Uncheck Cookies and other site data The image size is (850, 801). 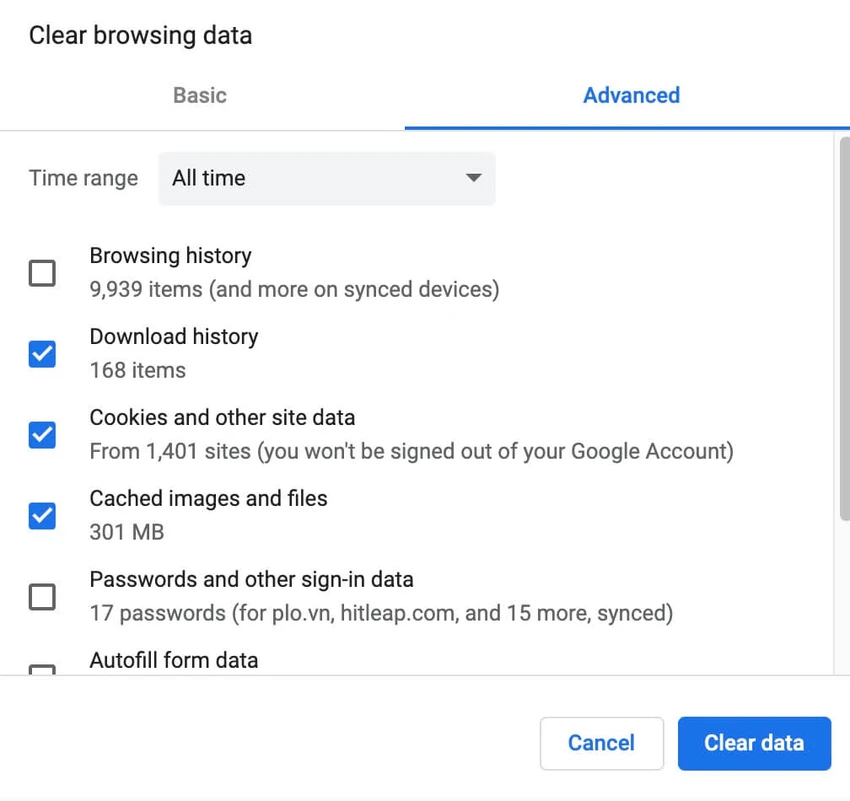(x=42, y=435)
